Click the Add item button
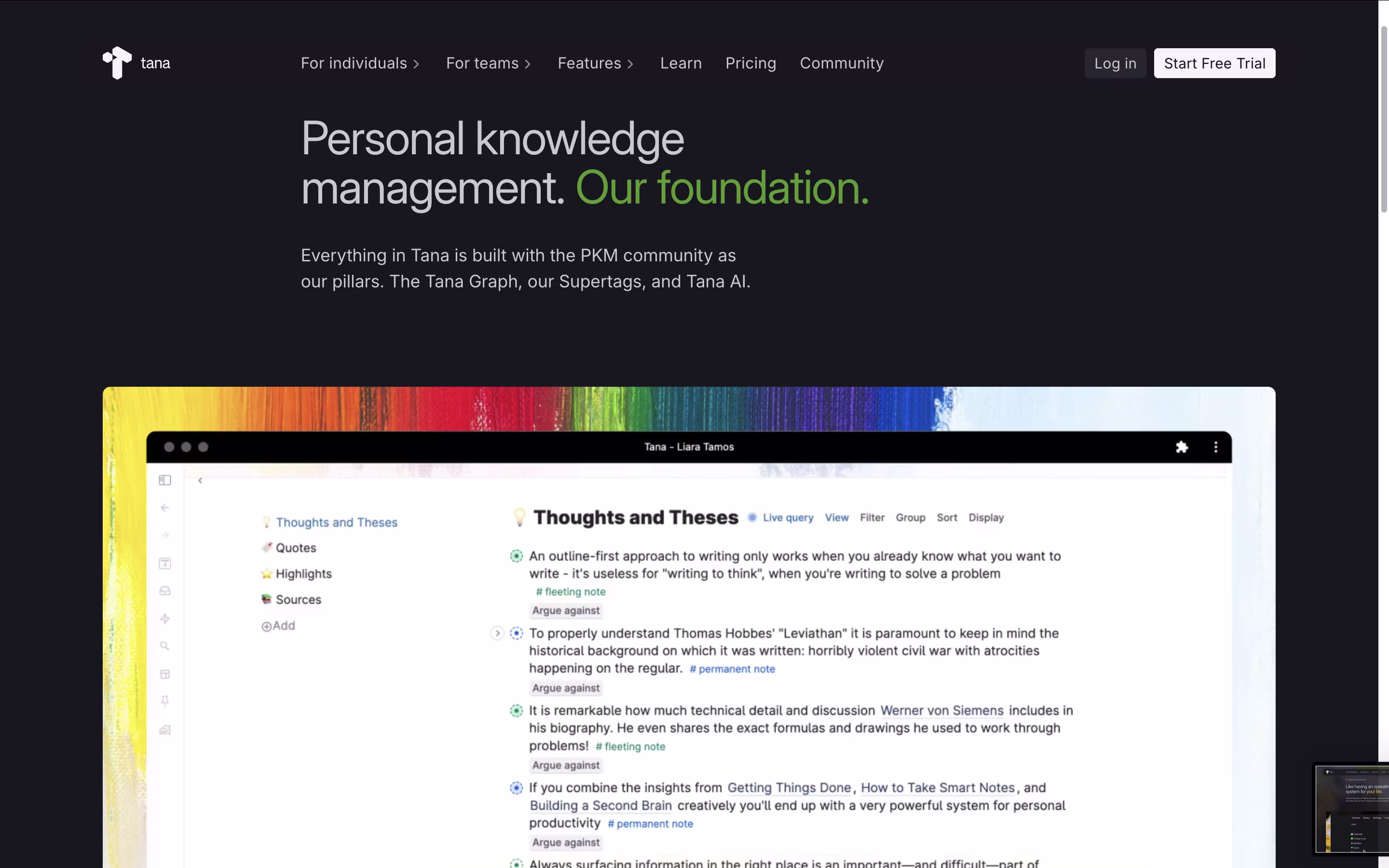Image resolution: width=1389 pixels, height=868 pixels. (278, 626)
